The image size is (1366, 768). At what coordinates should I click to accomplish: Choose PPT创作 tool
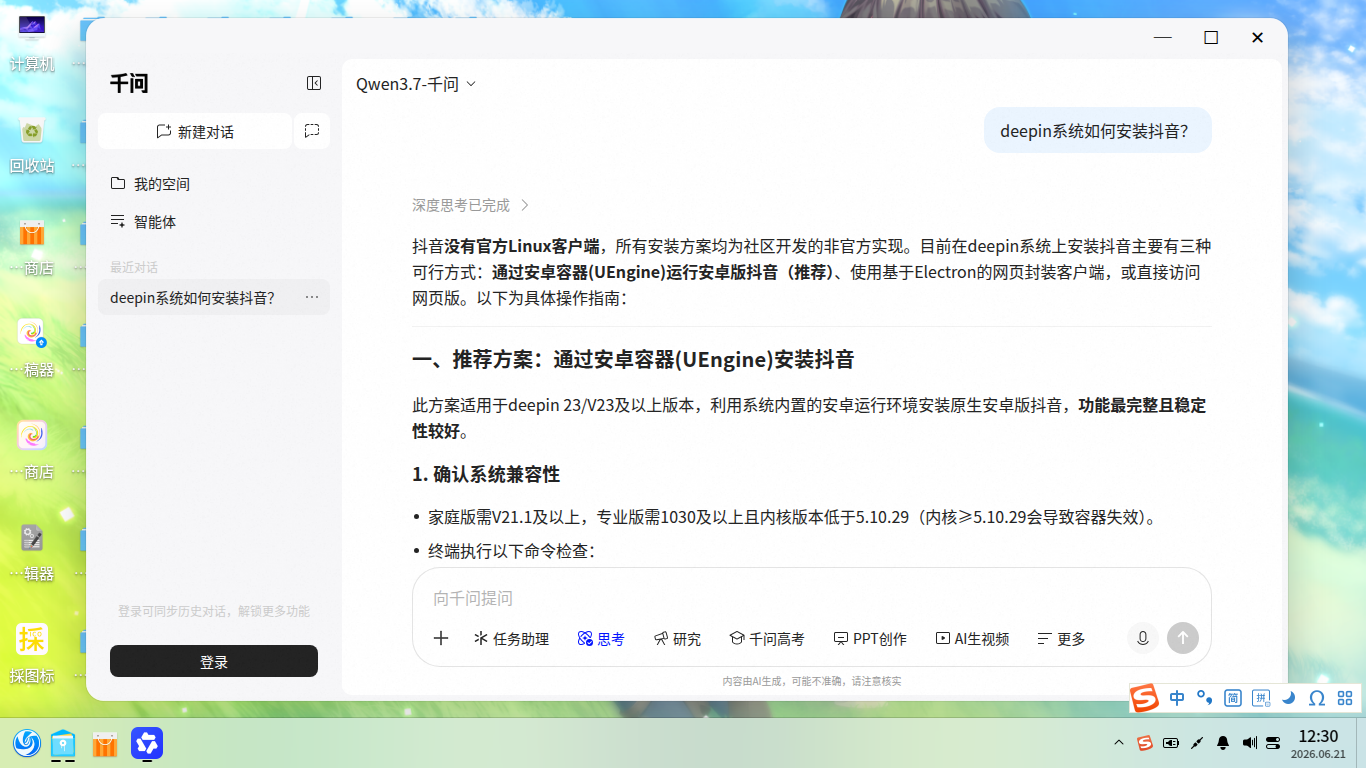[x=870, y=638]
